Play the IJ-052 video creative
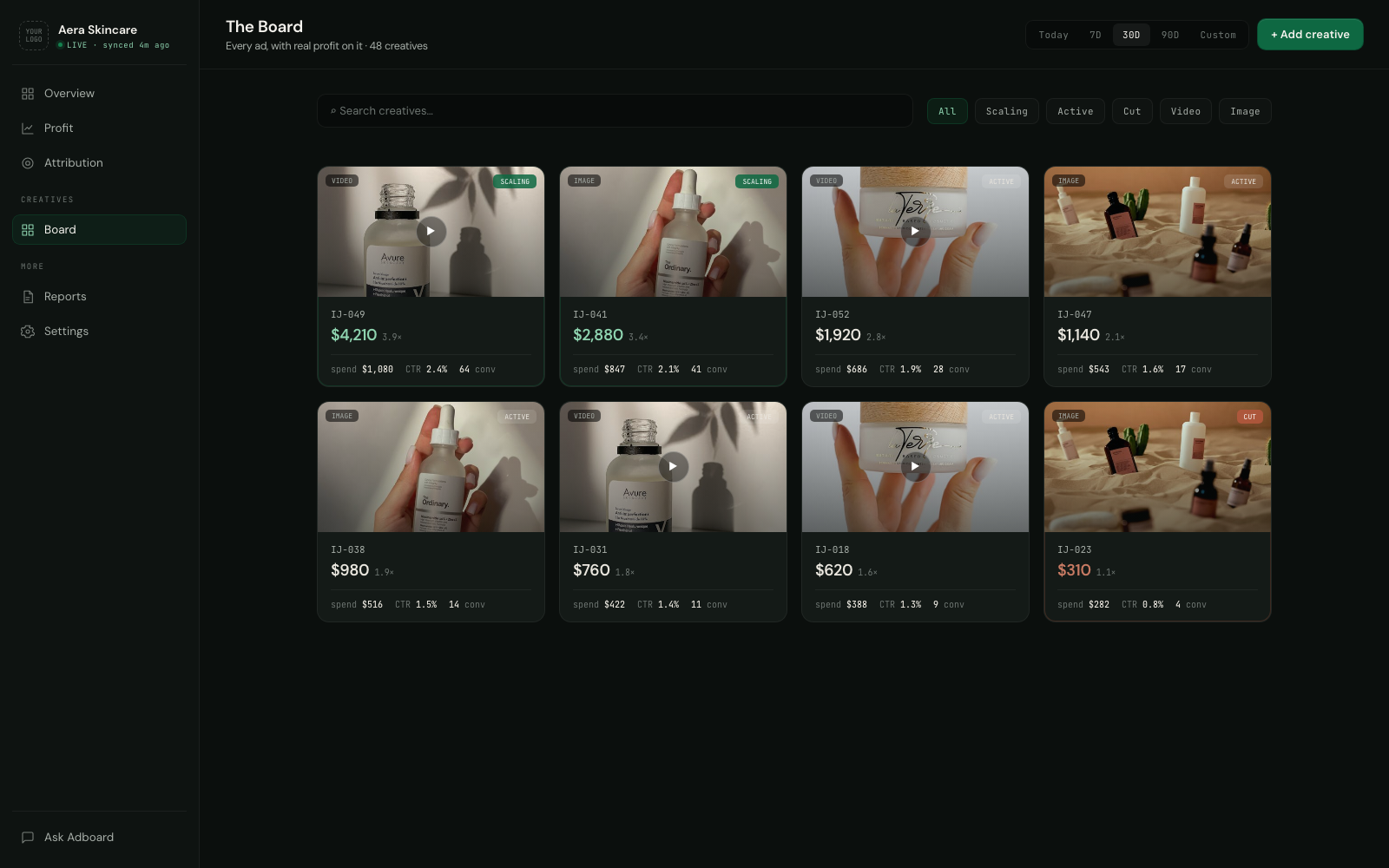Screen dimensions: 1389x868 915,232
